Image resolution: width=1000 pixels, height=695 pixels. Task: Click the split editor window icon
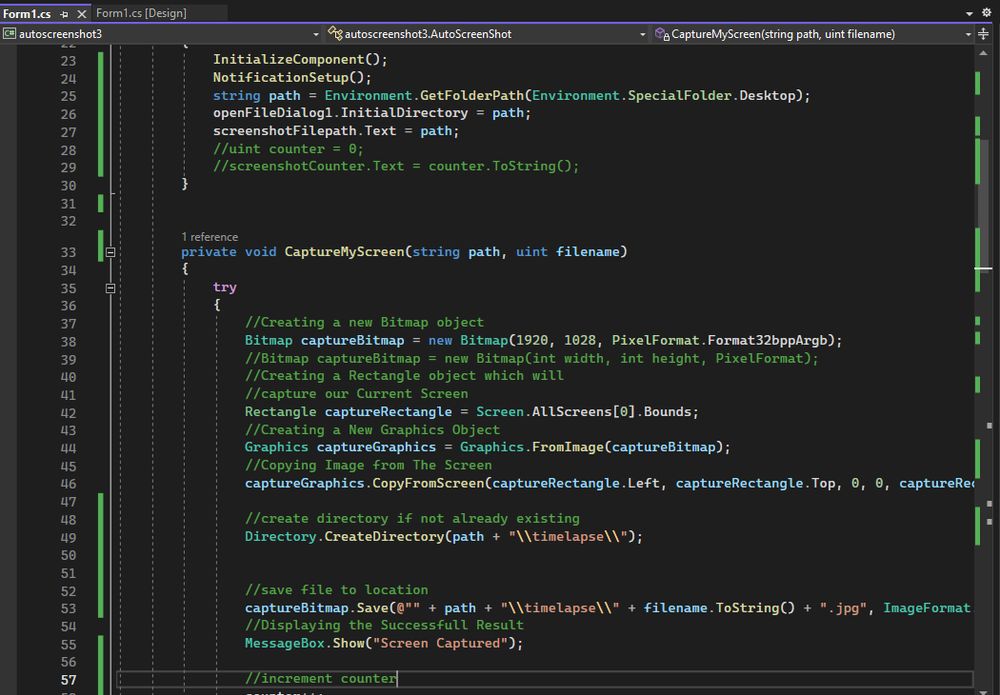tap(983, 34)
